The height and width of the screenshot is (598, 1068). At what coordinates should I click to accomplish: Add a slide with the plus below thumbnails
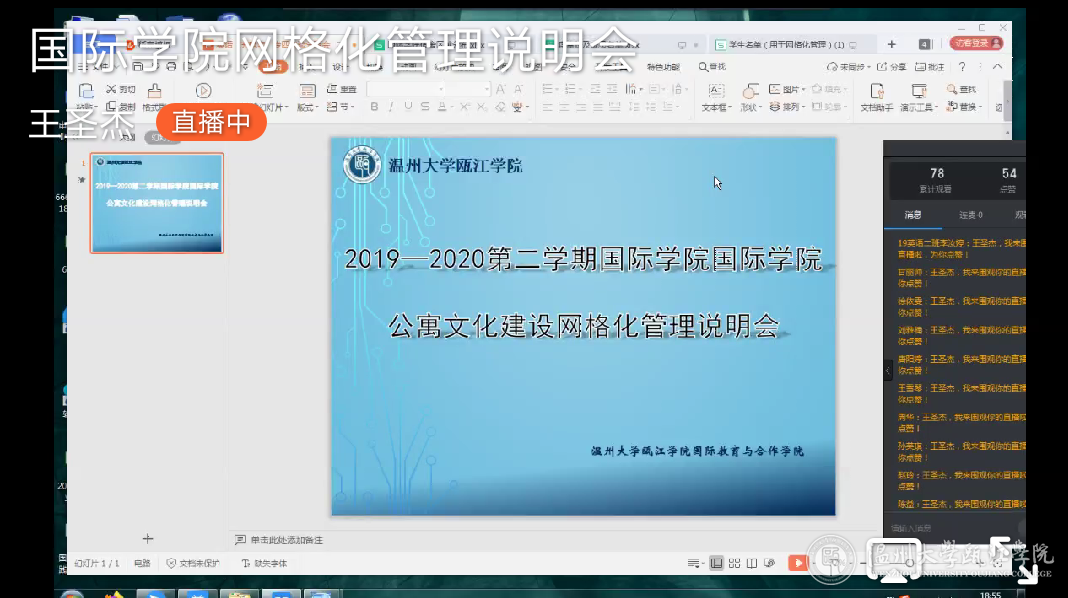[148, 539]
